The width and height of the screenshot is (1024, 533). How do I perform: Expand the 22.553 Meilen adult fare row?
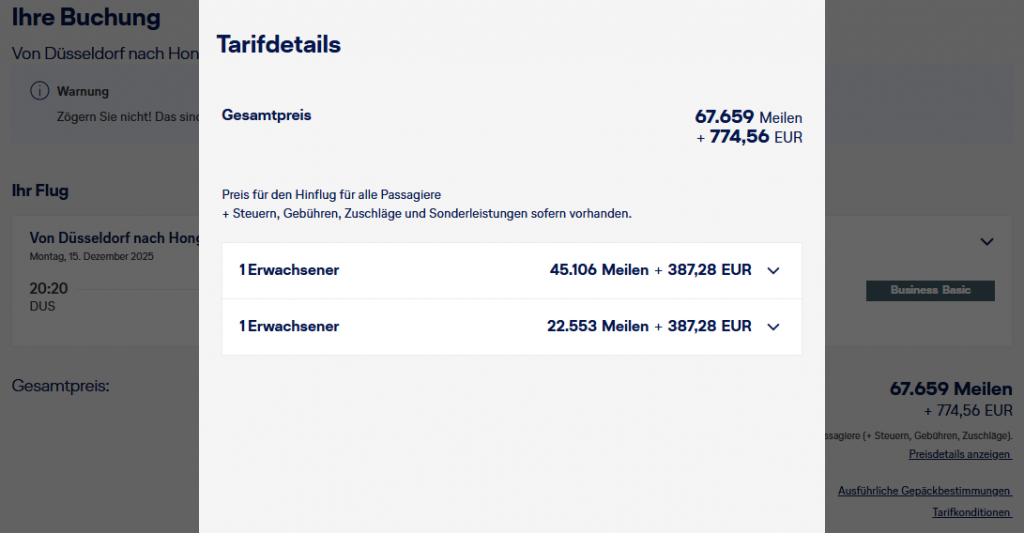pyautogui.click(x=772, y=326)
